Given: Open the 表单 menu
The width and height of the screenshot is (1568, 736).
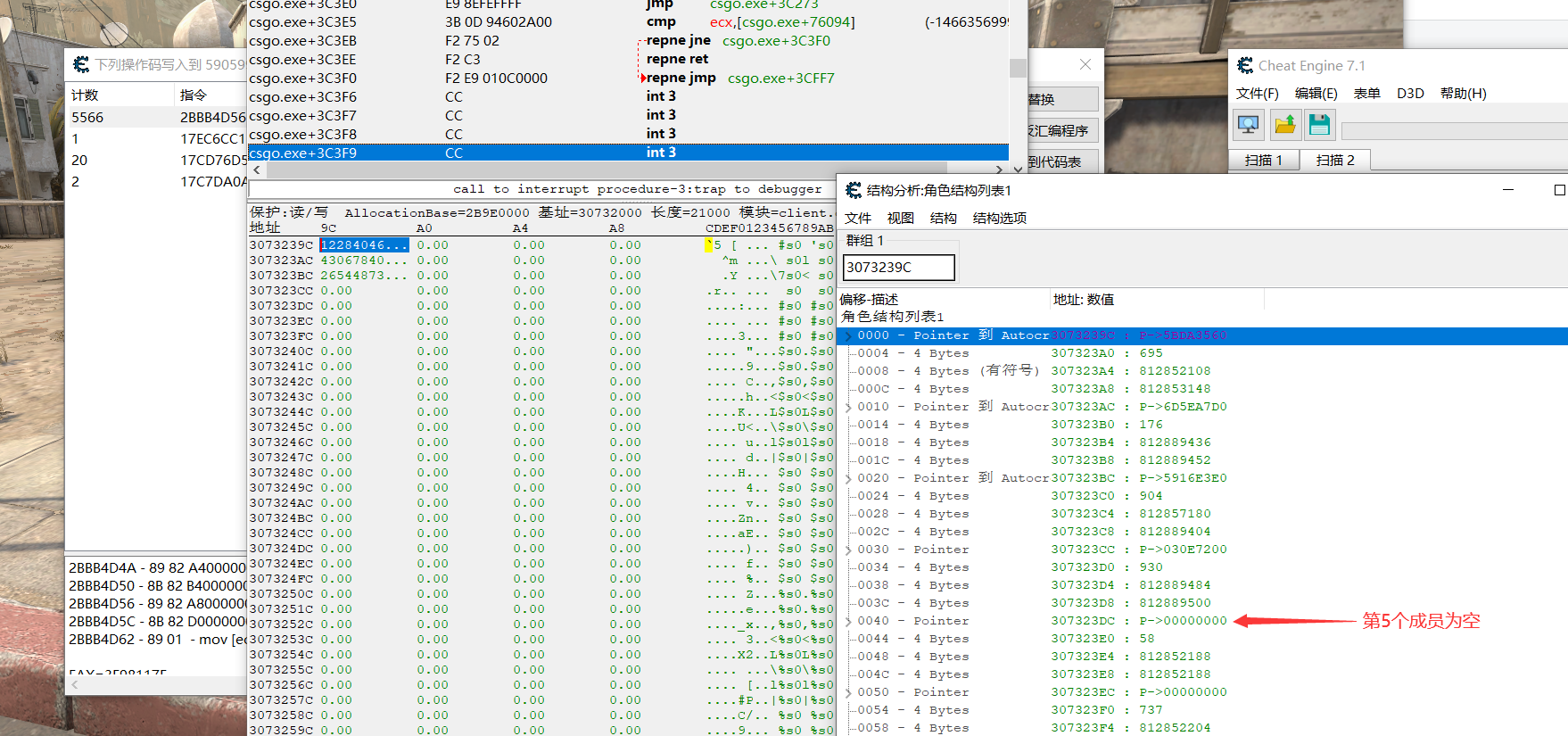Looking at the screenshot, I should (1366, 94).
